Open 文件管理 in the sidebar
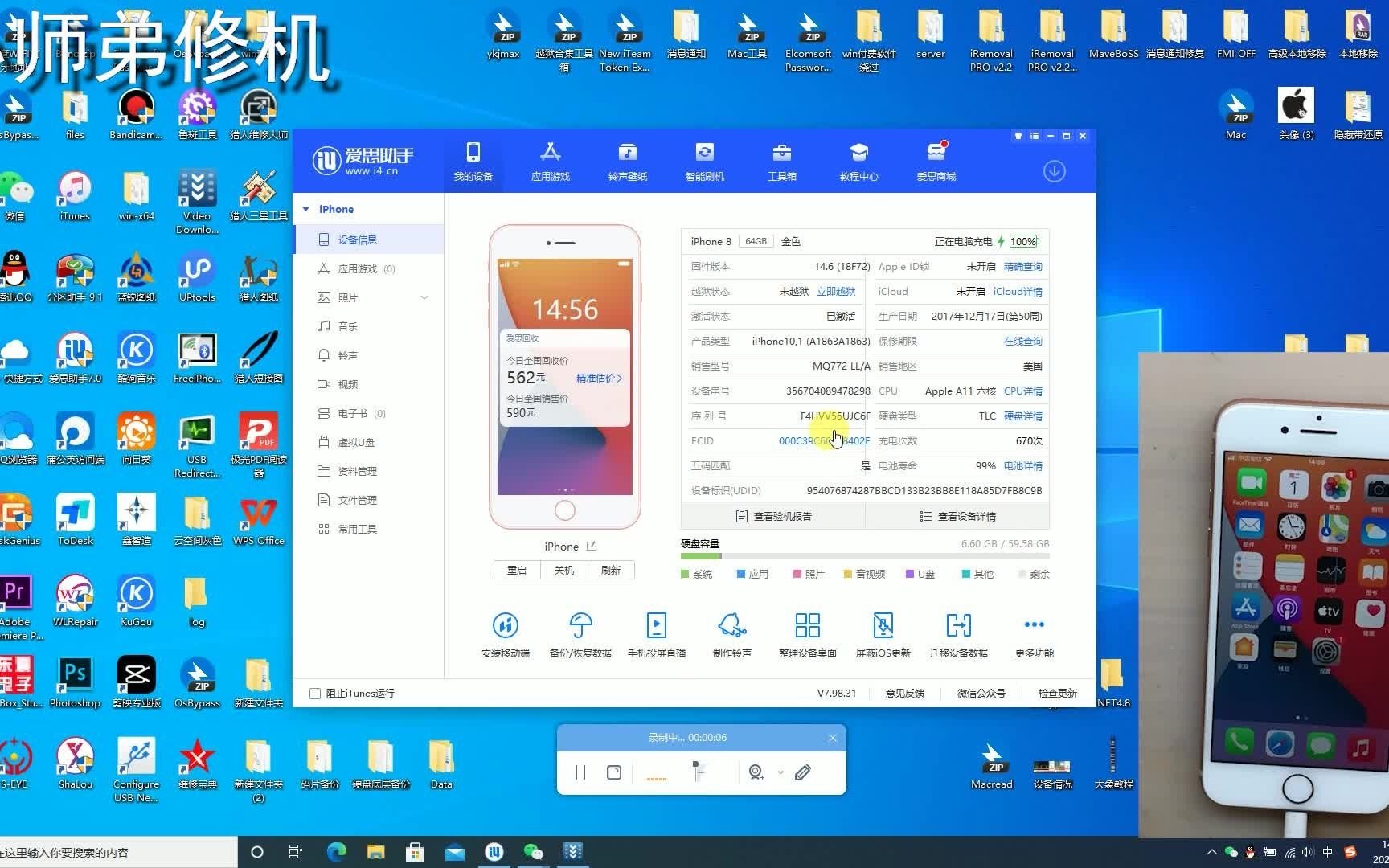Viewport: 1389px width, 868px height. click(x=368, y=500)
